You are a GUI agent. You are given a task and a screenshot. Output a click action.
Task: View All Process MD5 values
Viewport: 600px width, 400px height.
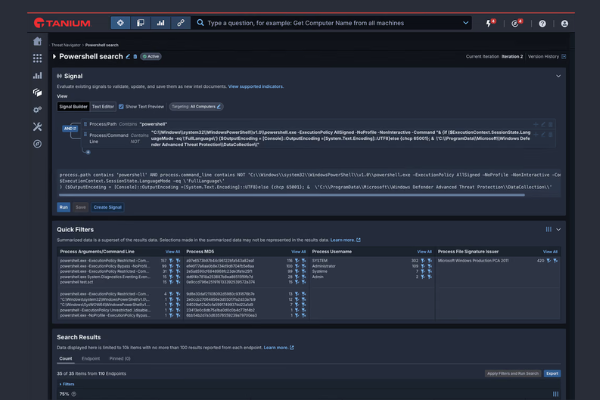click(298, 252)
